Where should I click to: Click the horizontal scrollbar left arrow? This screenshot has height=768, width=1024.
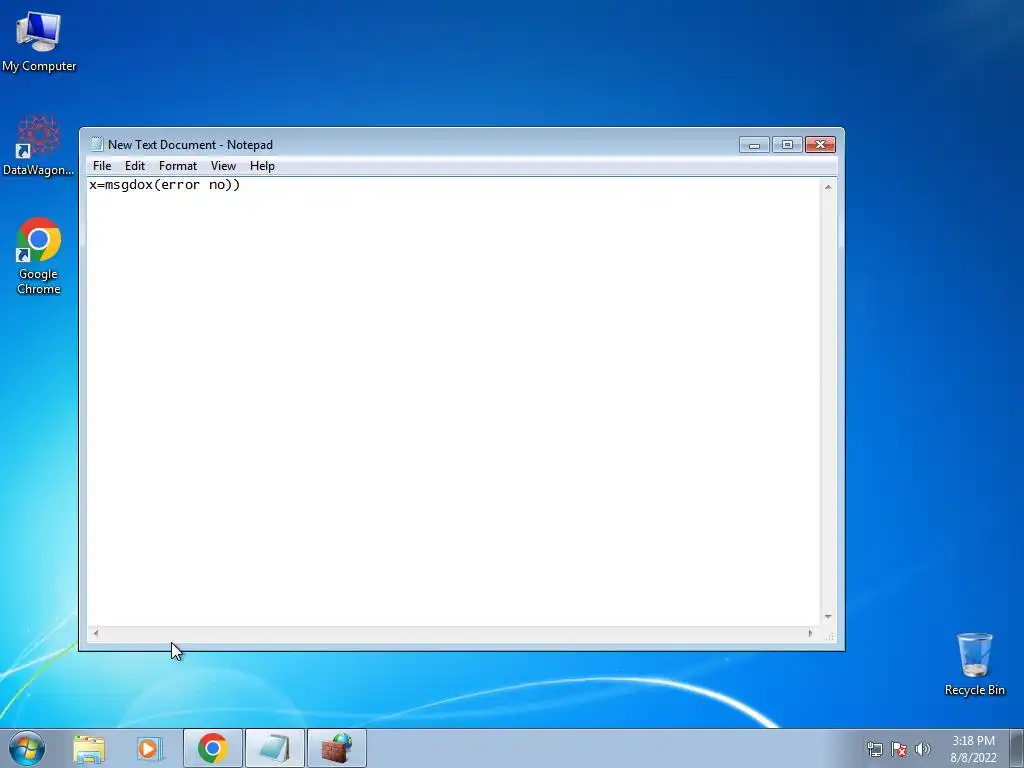pyautogui.click(x=96, y=633)
